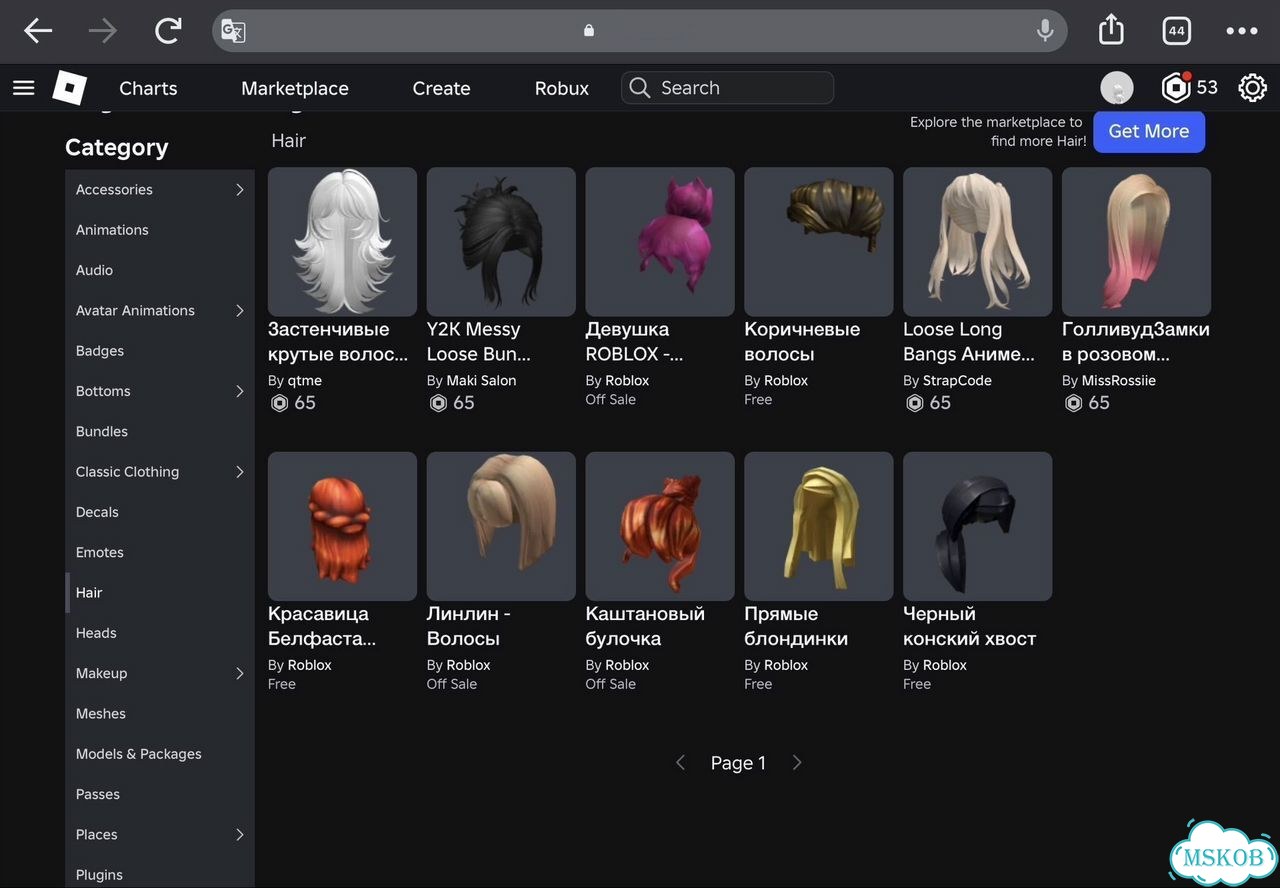Open the tab switcher showing 44 tabs

1177,31
